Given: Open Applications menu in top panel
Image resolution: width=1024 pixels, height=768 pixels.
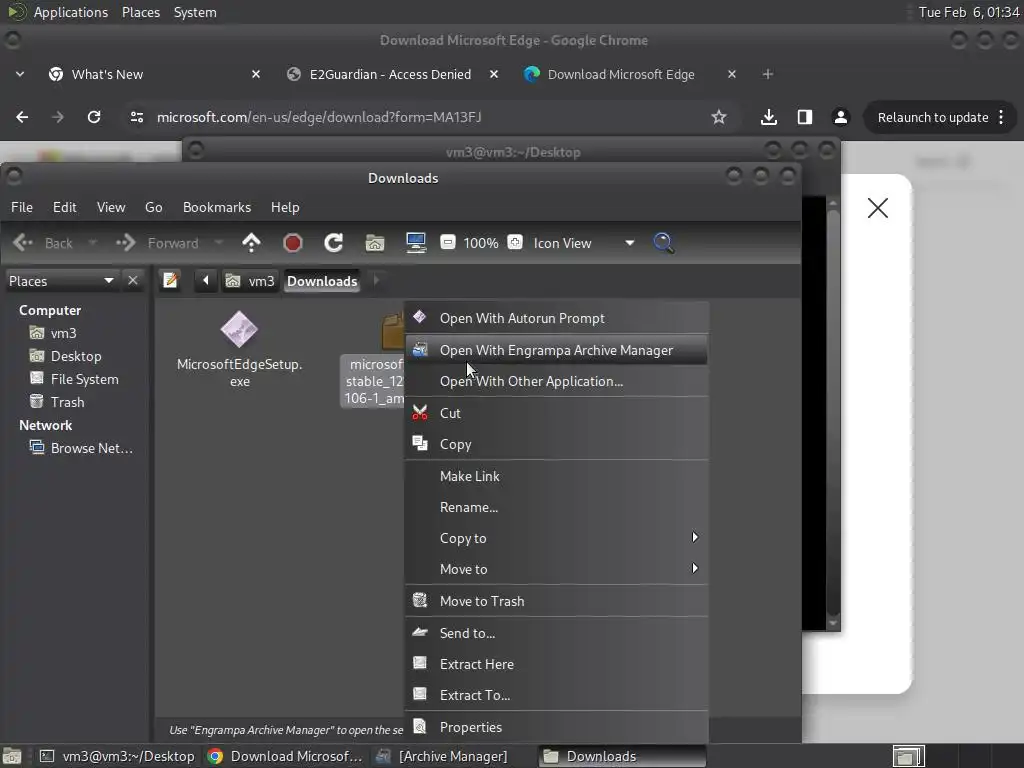Looking at the screenshot, I should (x=71, y=12).
